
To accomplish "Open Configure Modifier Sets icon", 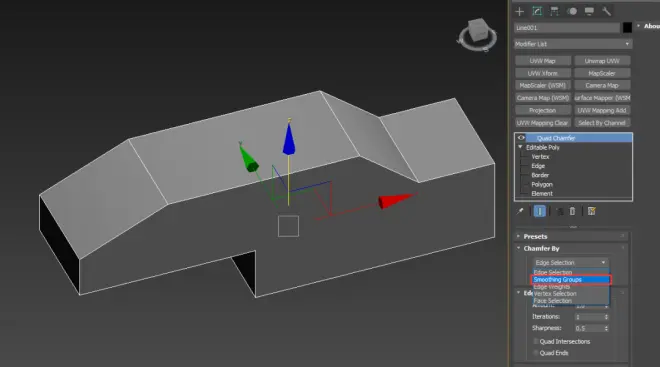I will (591, 211).
